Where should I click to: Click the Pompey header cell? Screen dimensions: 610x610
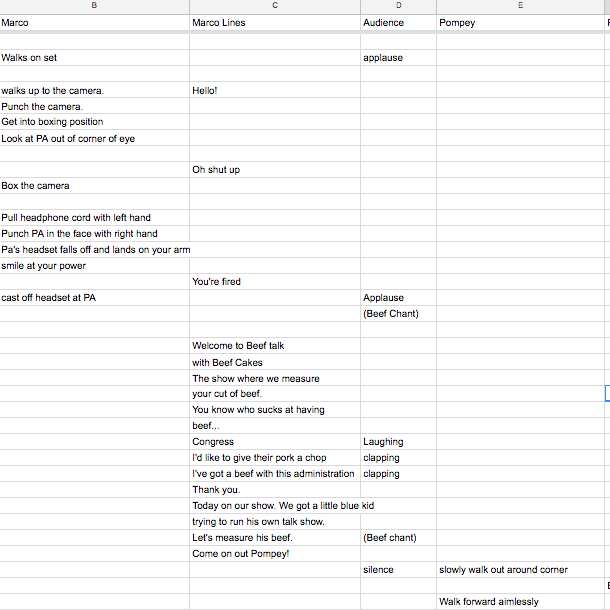(520, 23)
